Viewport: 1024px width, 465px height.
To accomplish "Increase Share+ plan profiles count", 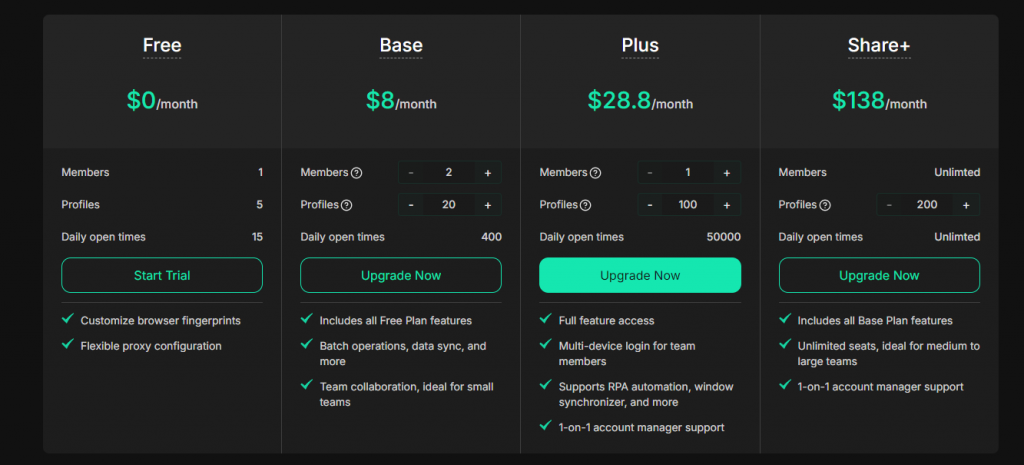I will pos(966,205).
